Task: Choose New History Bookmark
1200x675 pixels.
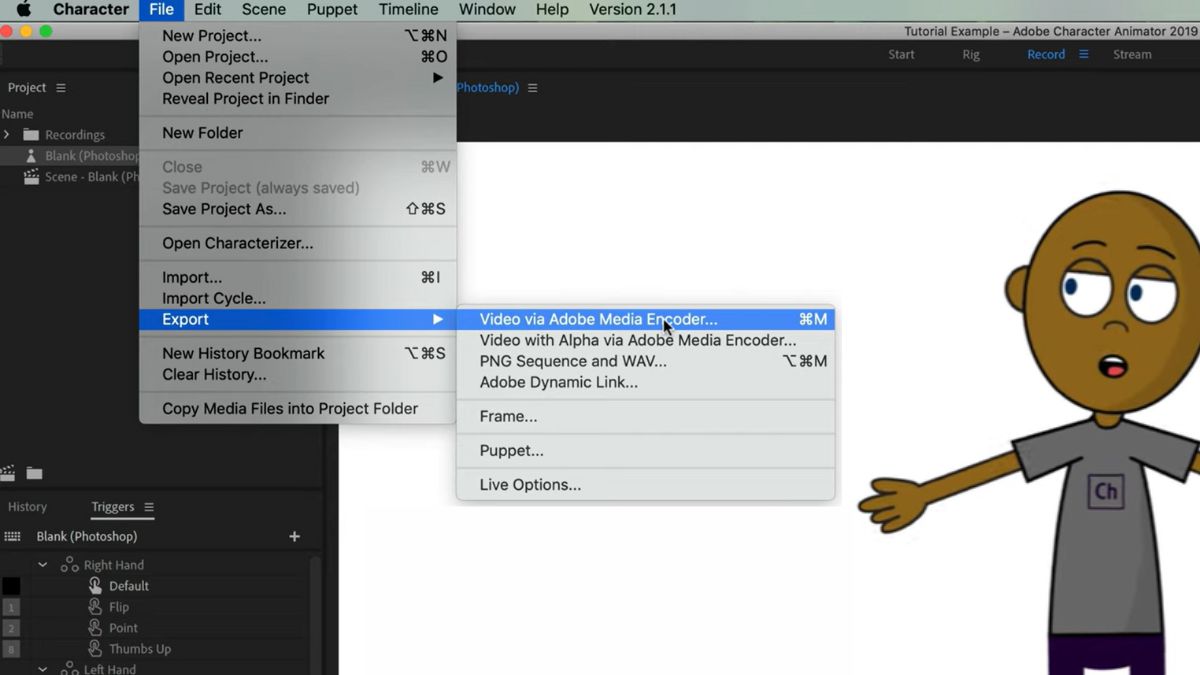Action: click(298, 353)
